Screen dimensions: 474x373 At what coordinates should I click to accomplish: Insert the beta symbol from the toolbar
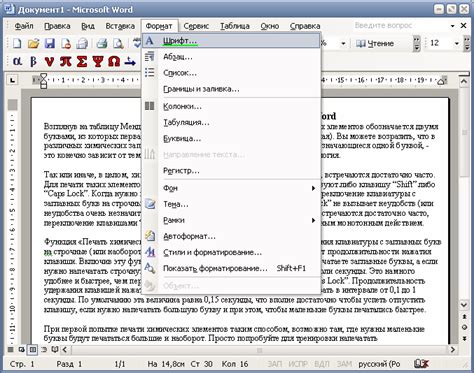click(33, 62)
